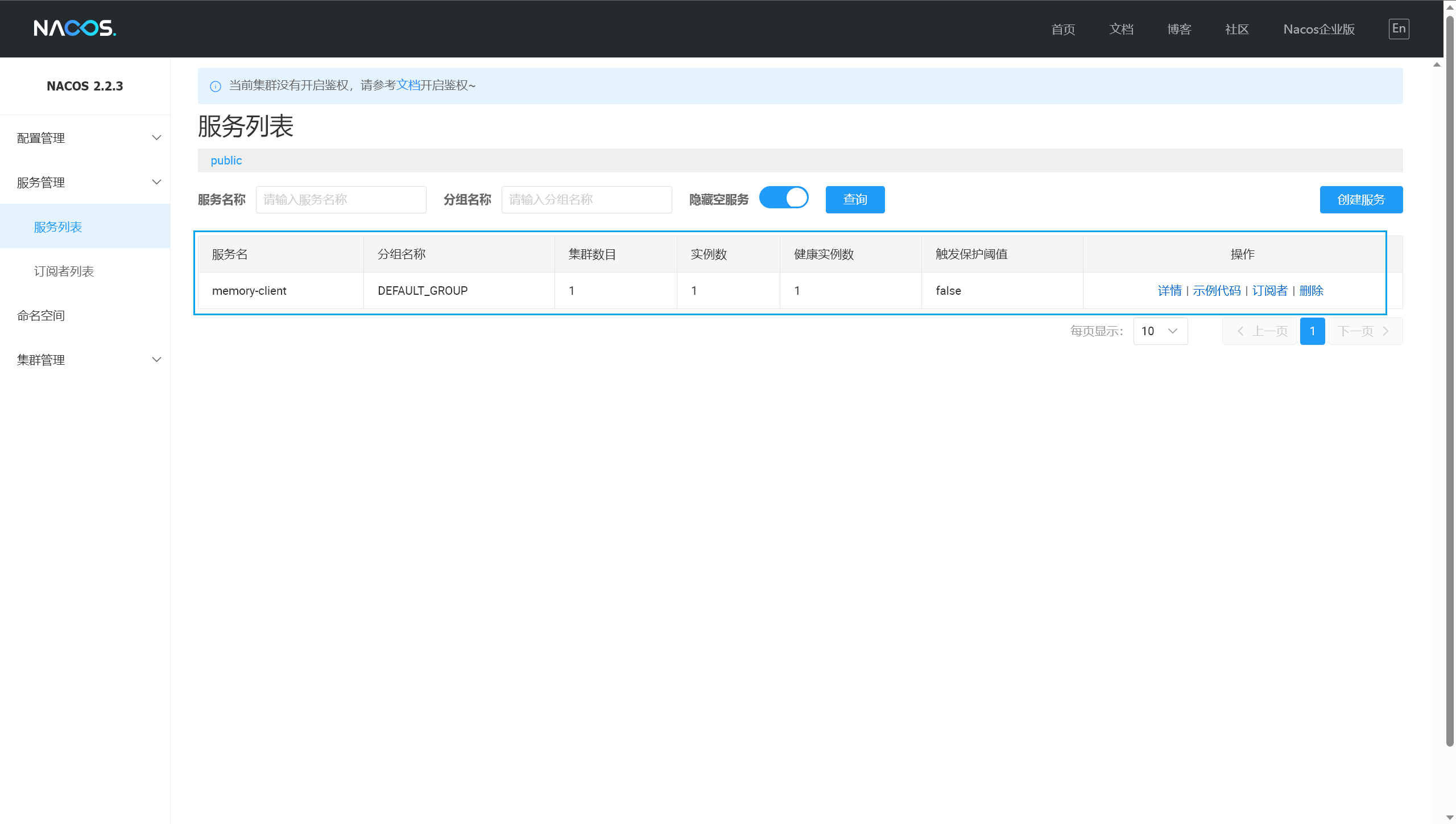Viewport: 1456px width, 824px height.
Task: Select page 1 in pagination
Action: pyautogui.click(x=1312, y=331)
